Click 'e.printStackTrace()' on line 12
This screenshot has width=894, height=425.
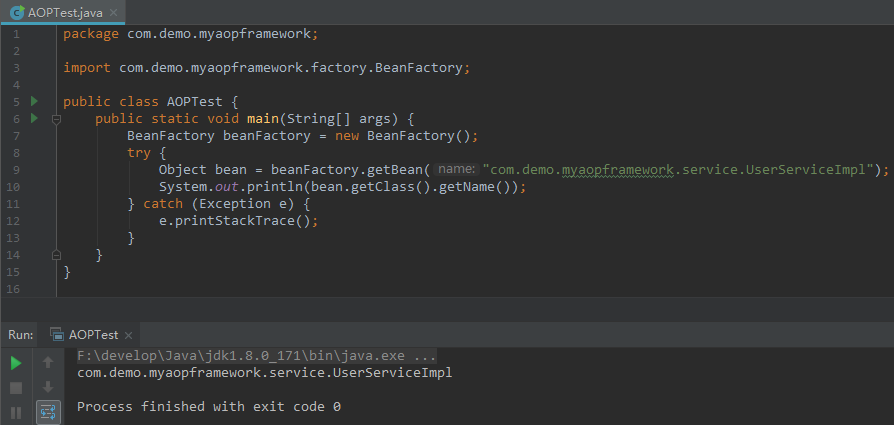235,221
